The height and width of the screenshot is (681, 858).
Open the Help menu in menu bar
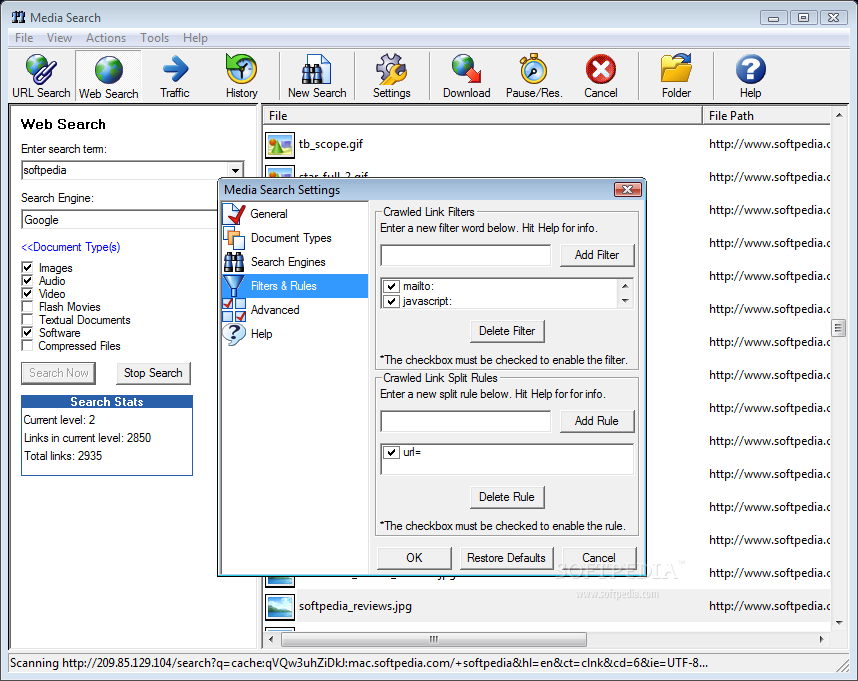pos(195,38)
